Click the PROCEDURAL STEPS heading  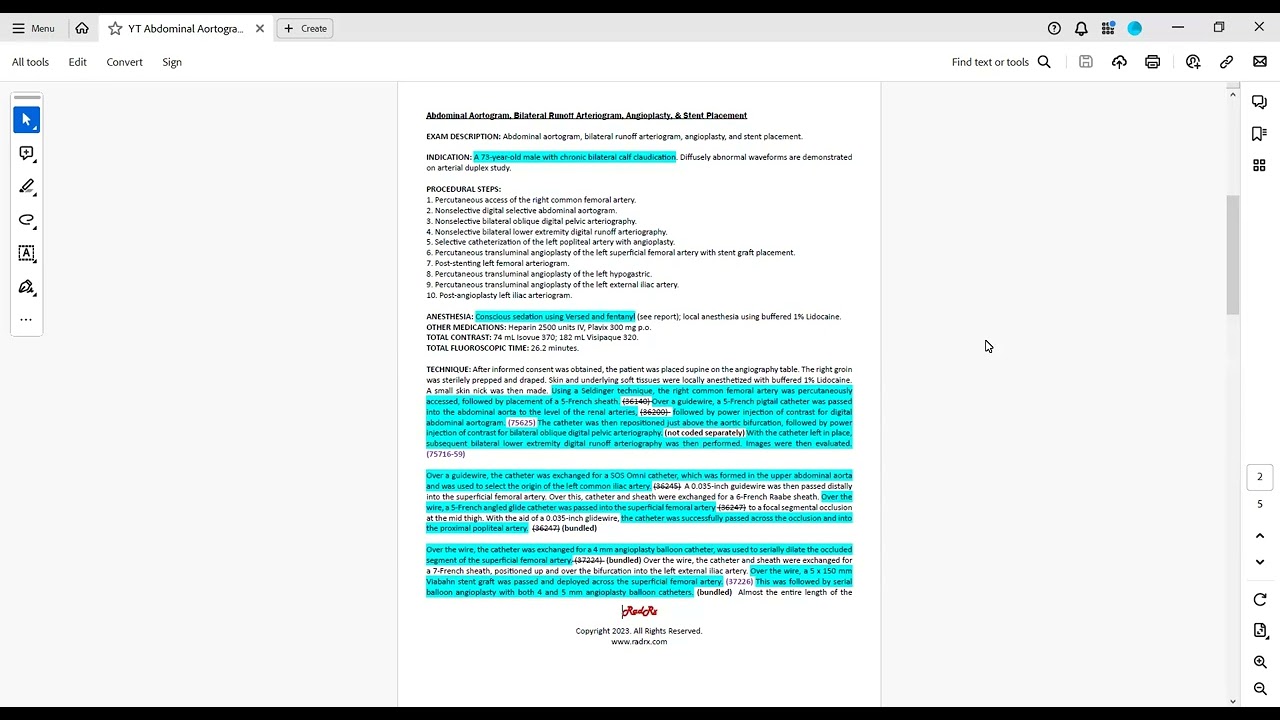463,189
